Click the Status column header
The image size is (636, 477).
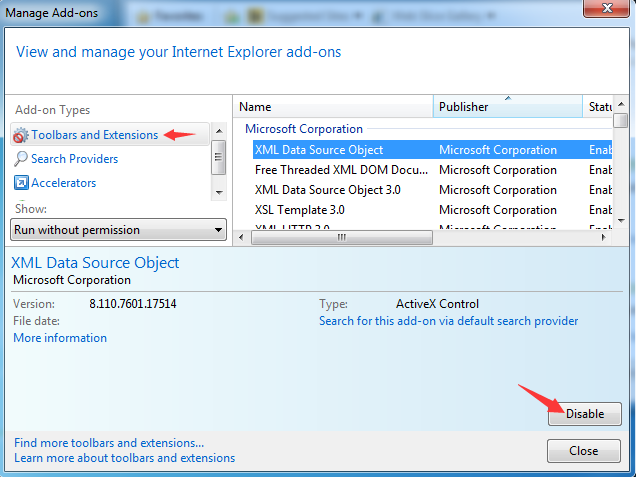598,107
